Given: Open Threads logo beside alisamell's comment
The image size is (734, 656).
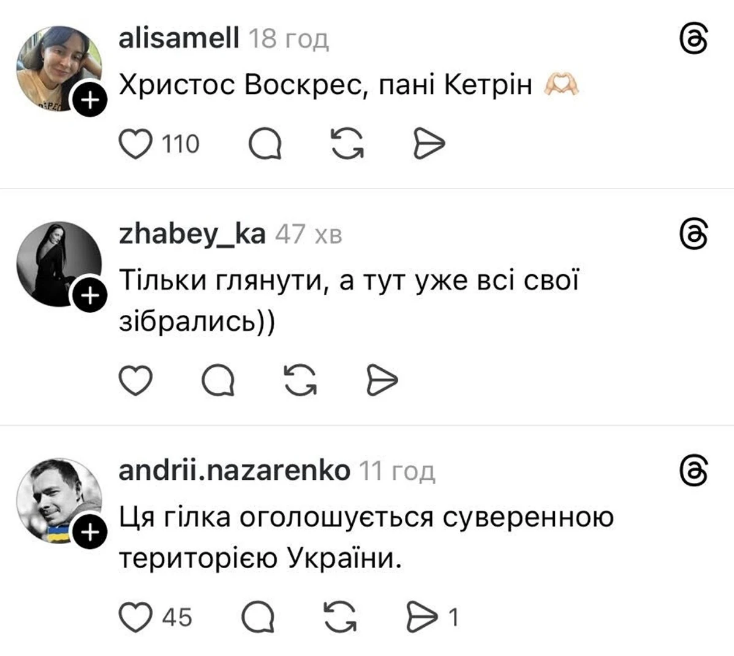Looking at the screenshot, I should (x=693, y=39).
